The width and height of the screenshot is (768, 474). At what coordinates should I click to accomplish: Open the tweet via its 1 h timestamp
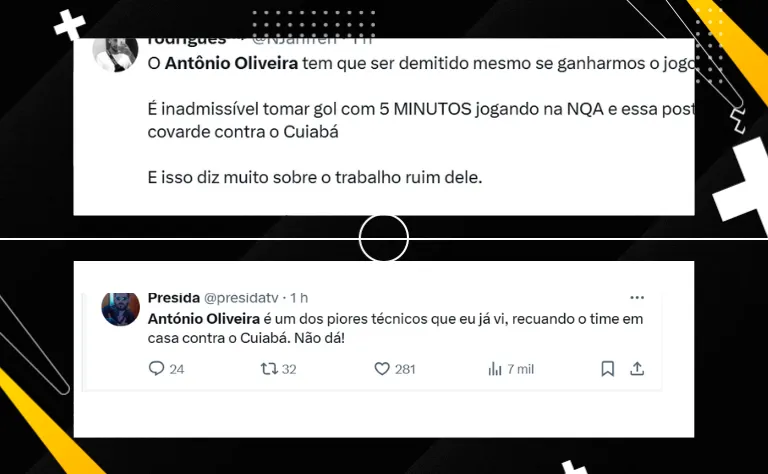(299, 298)
